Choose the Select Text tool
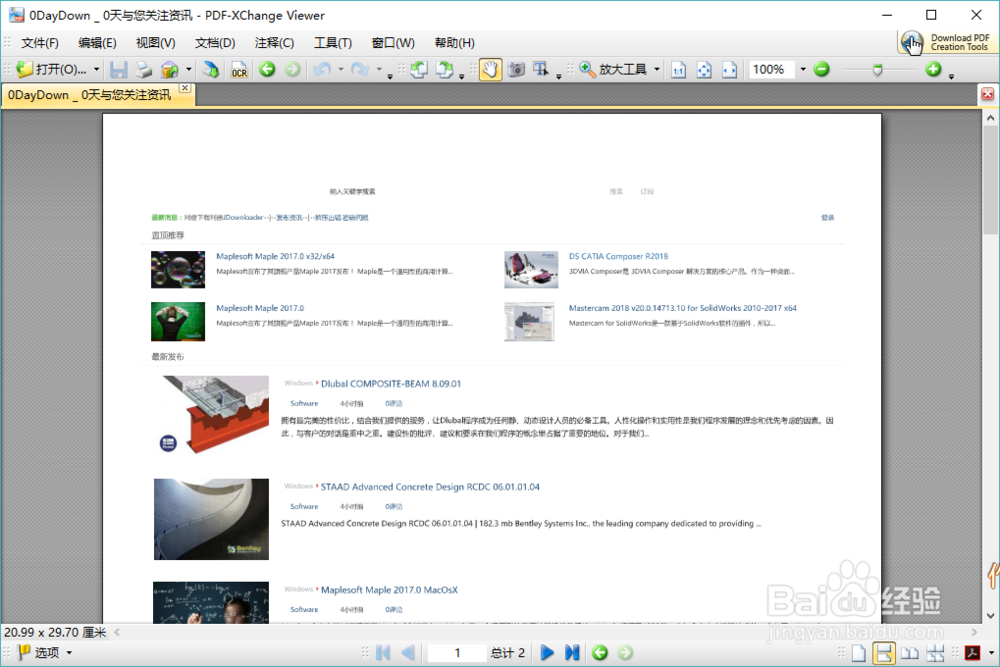Screen dimensions: 1000x667 pos(541,69)
